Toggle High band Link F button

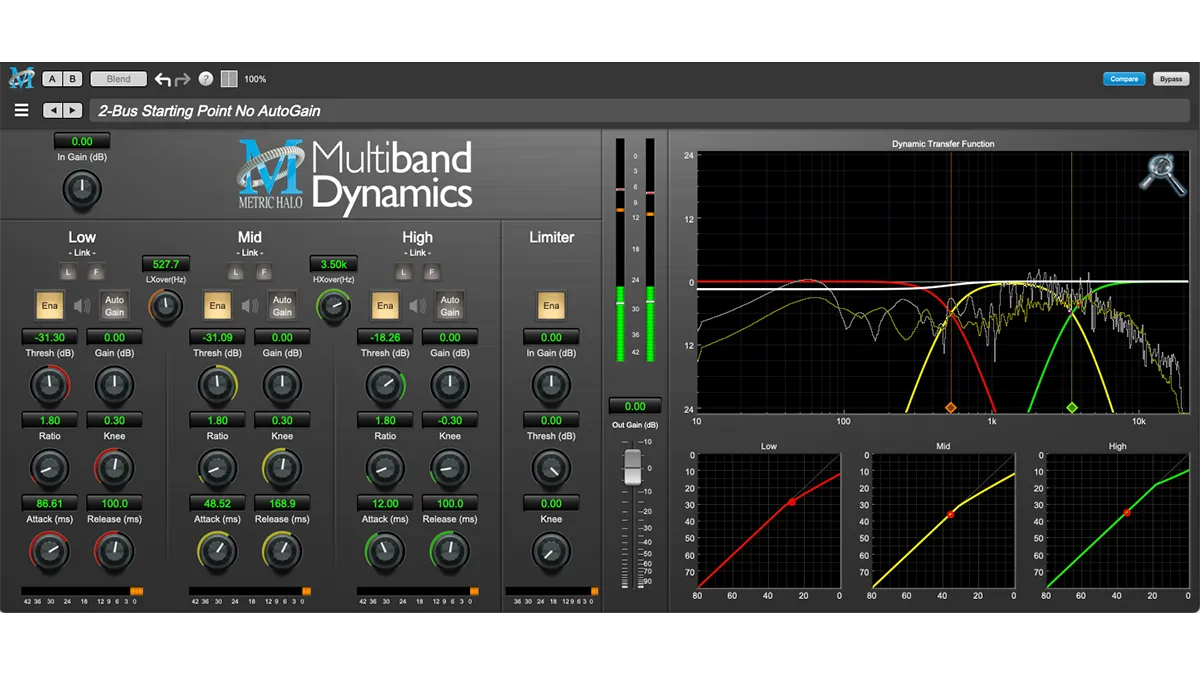point(432,272)
